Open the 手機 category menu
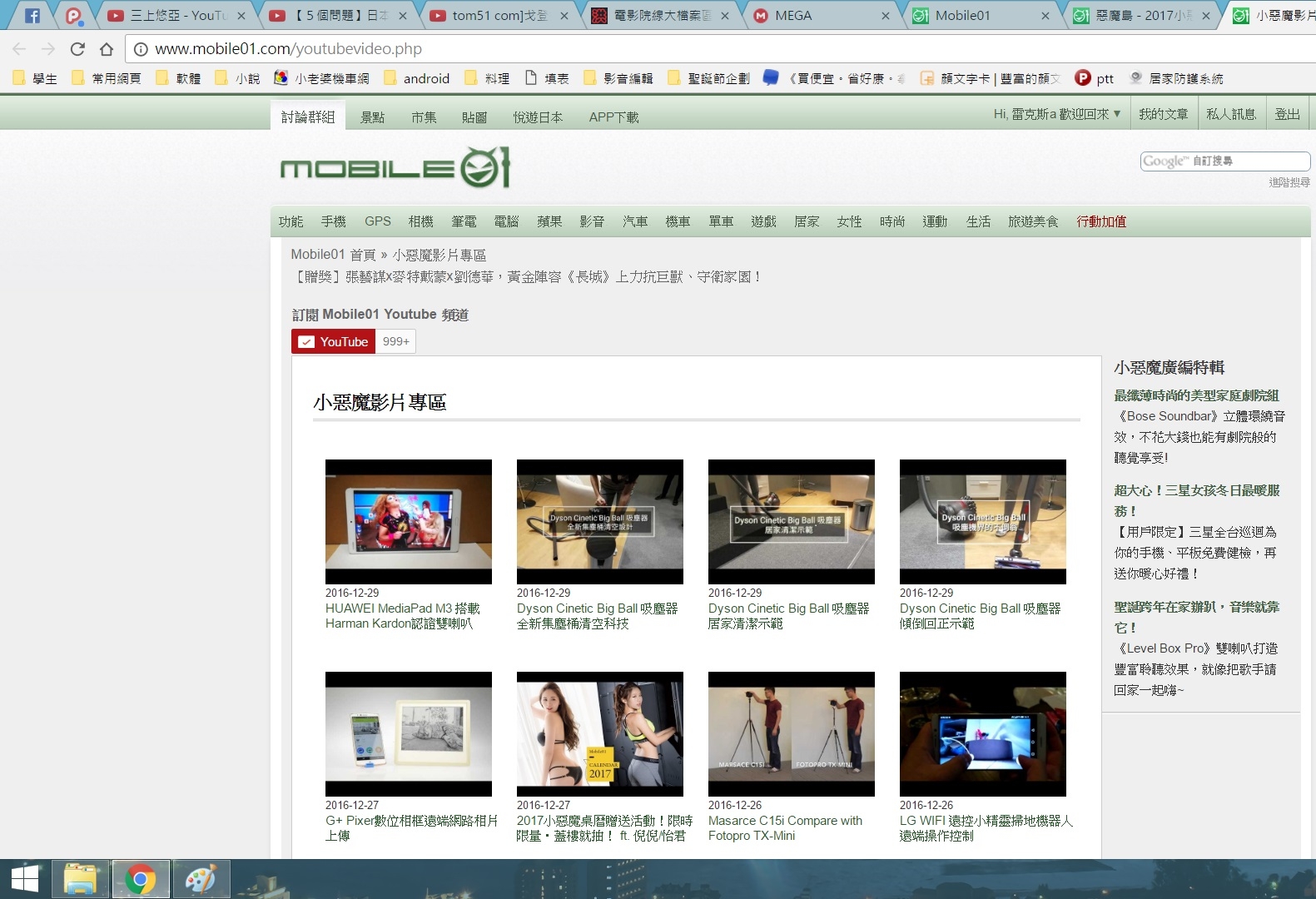The width and height of the screenshot is (1316, 899). (334, 221)
